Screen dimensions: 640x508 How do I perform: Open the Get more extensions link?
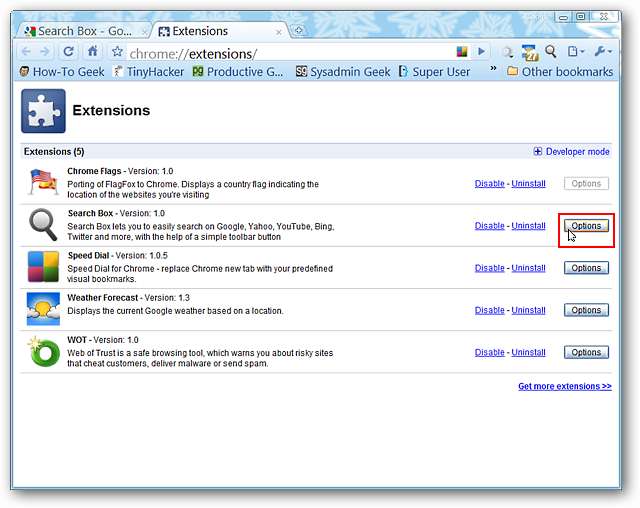click(x=564, y=386)
